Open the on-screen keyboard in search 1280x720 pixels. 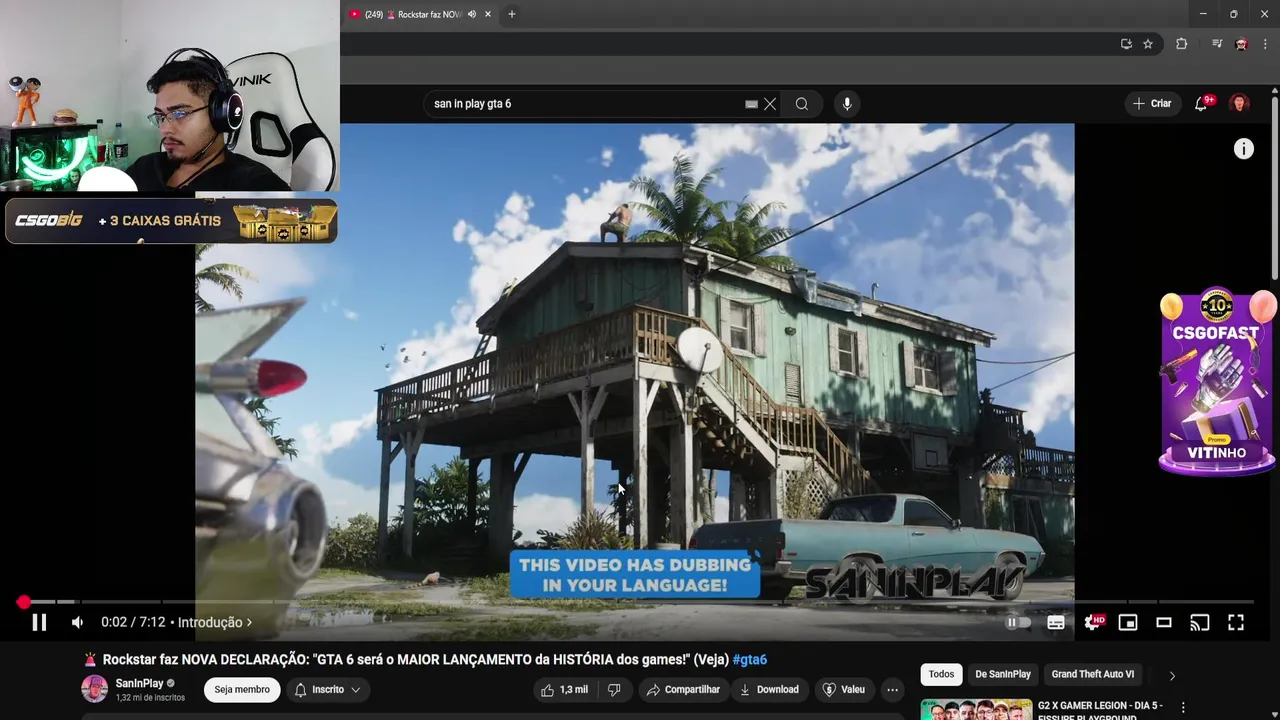coord(751,104)
